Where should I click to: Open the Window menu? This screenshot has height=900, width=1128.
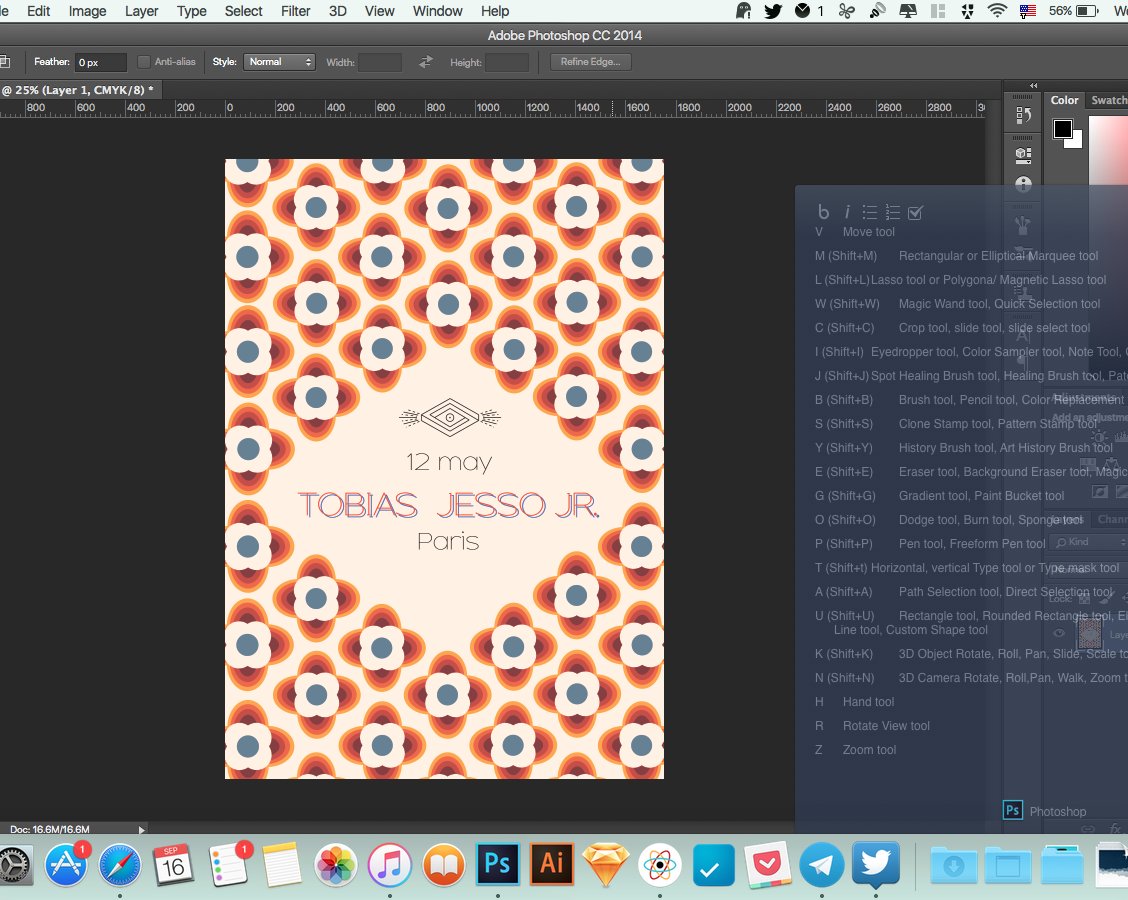437,11
